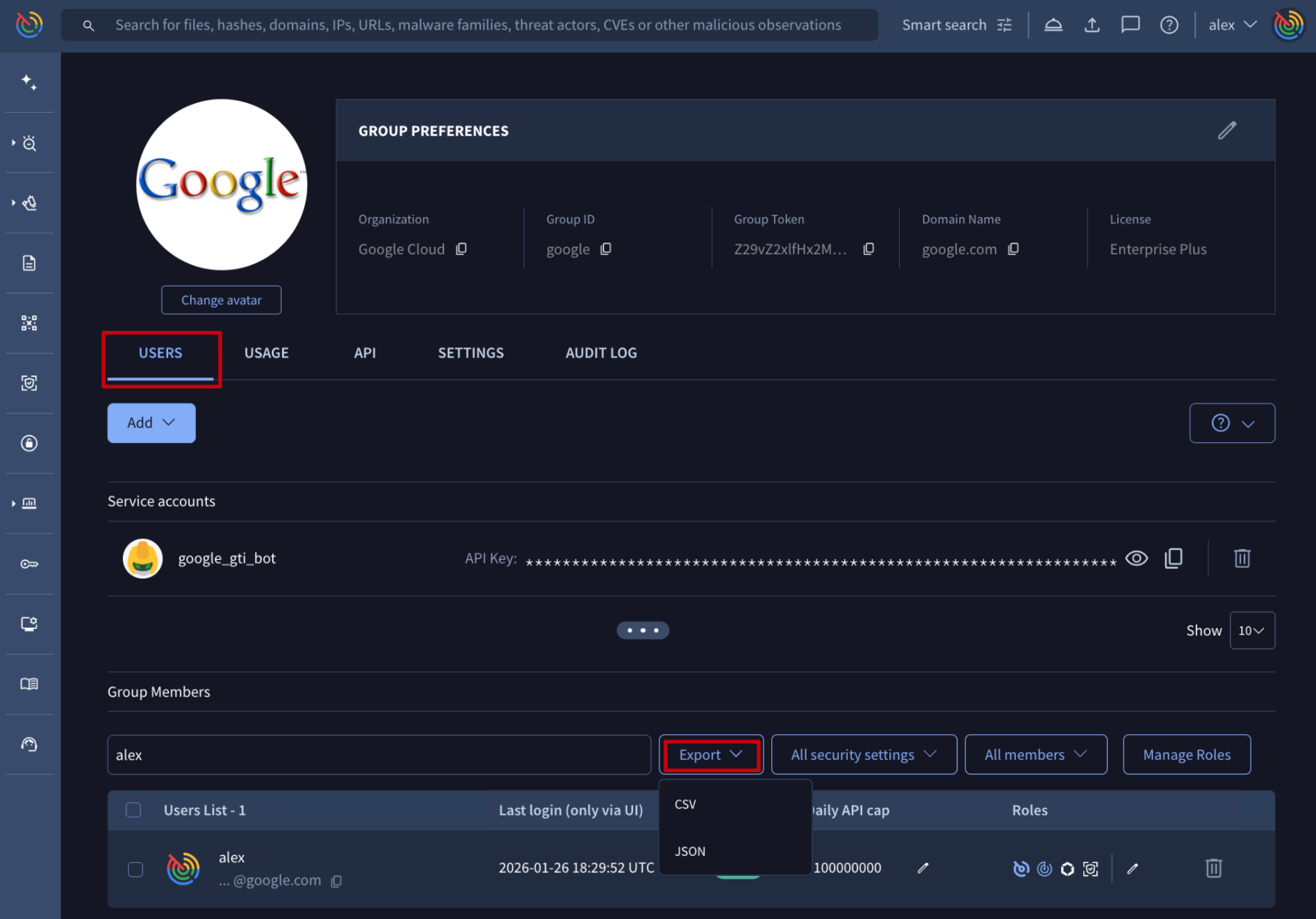The height and width of the screenshot is (919, 1316).
Task: Open All security settings filter
Action: click(864, 755)
